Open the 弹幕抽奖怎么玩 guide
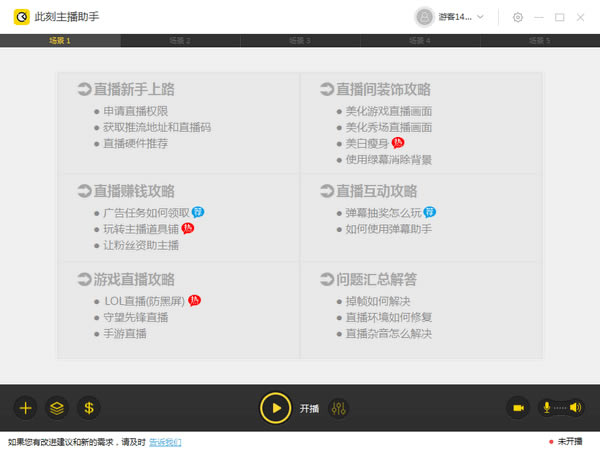 tap(383, 213)
